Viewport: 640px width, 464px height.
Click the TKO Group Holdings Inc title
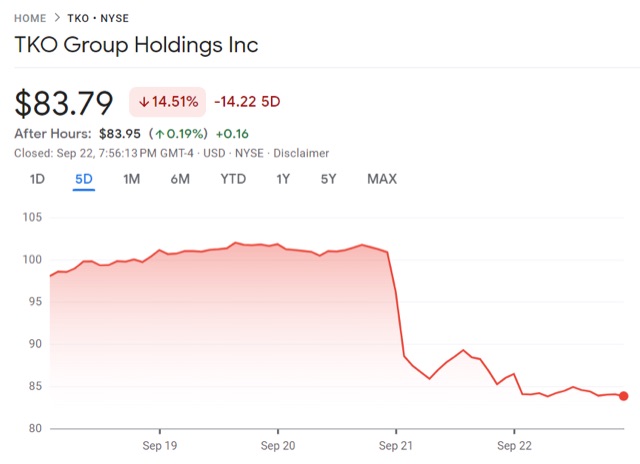tap(136, 46)
